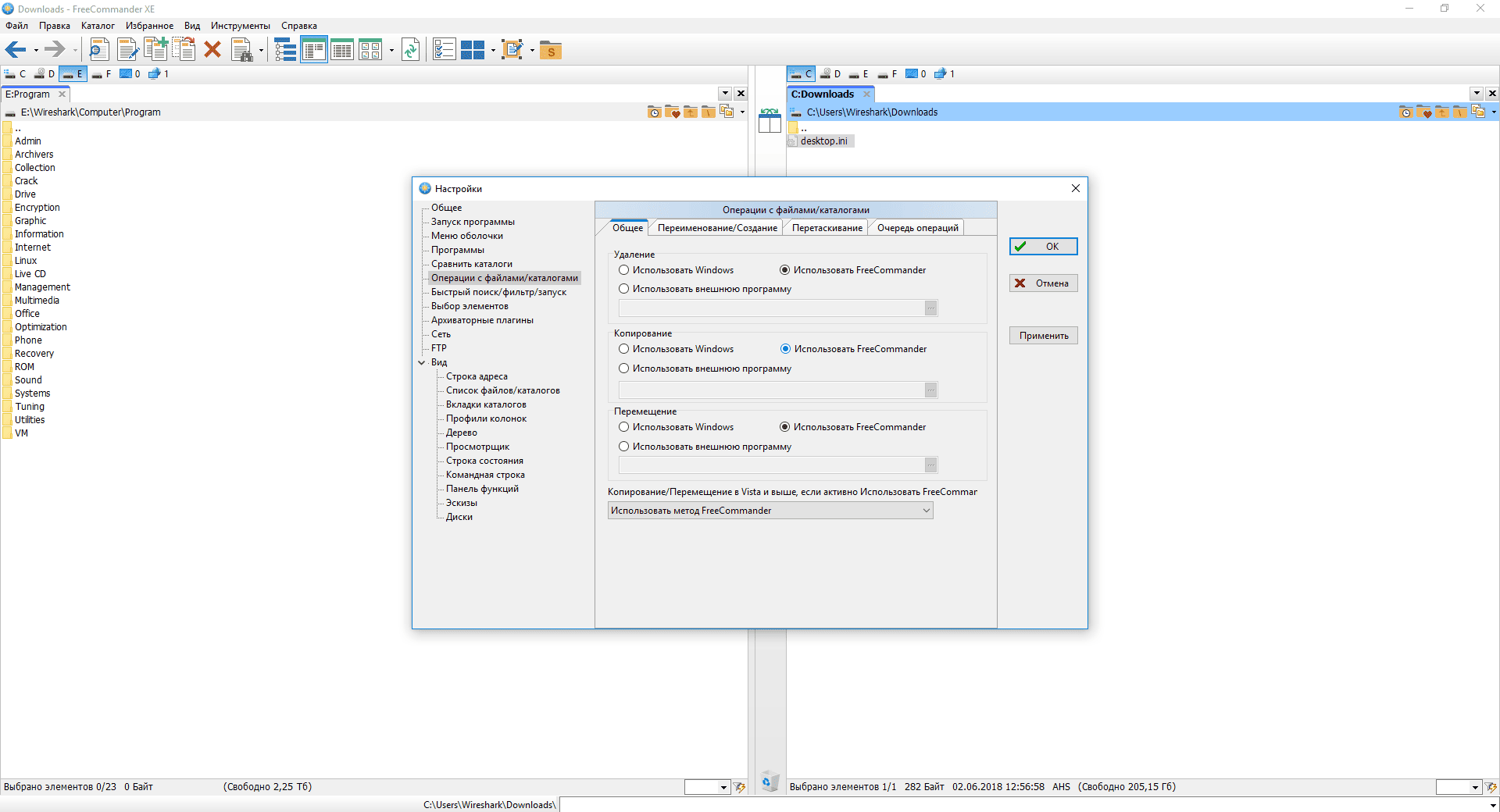Switch to Перетаскивание tab
The height and width of the screenshot is (812, 1500).
pos(827,228)
